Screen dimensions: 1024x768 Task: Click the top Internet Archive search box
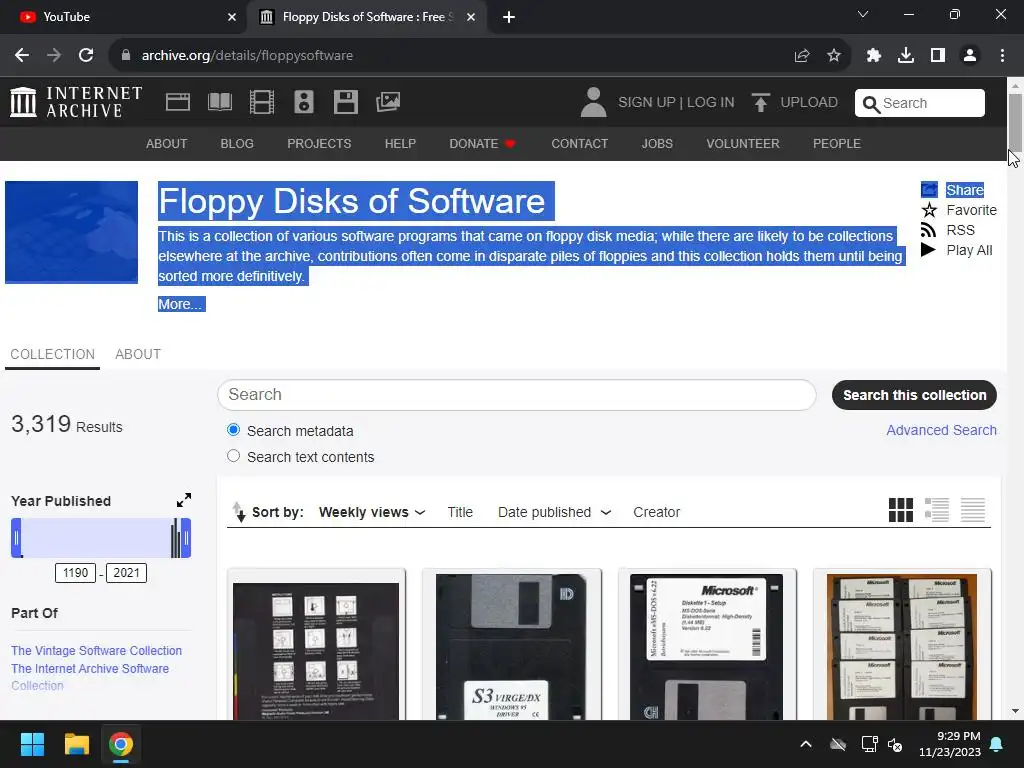[920, 103]
